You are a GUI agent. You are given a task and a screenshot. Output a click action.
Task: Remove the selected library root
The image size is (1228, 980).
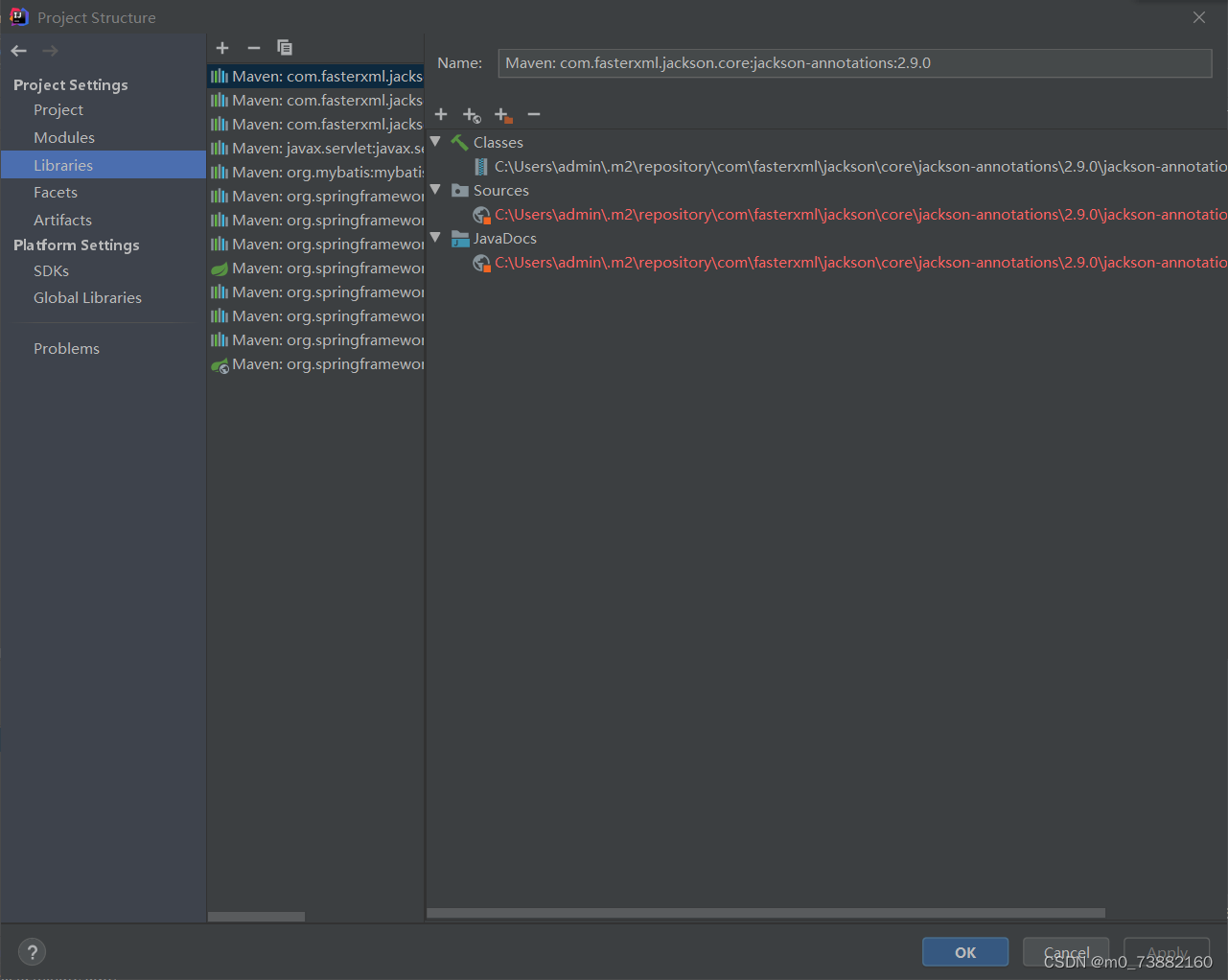[534, 114]
